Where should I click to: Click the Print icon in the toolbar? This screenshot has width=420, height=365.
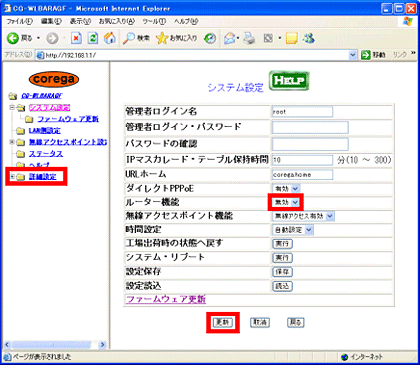pyautogui.click(x=249, y=39)
